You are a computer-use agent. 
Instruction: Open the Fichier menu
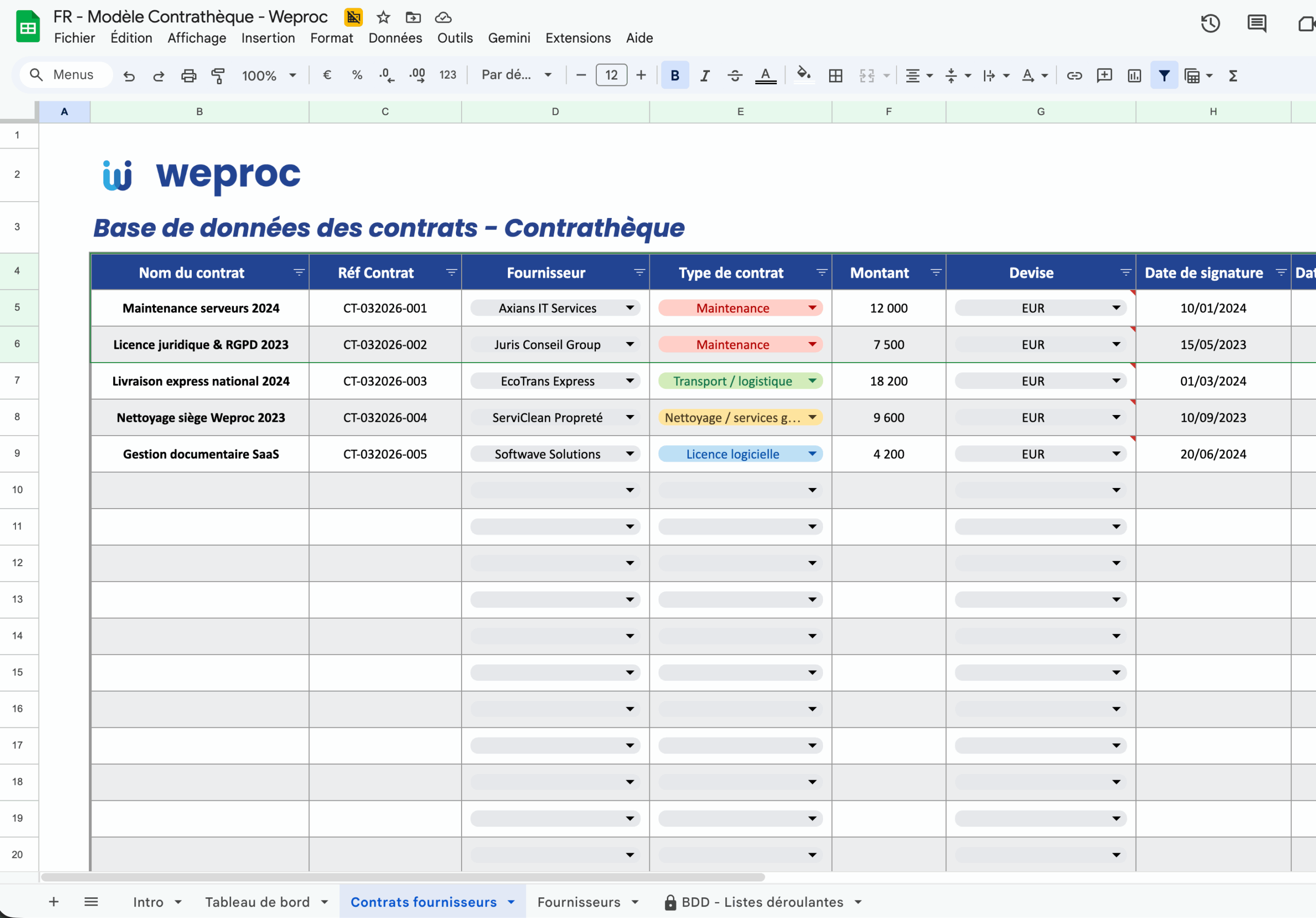75,38
